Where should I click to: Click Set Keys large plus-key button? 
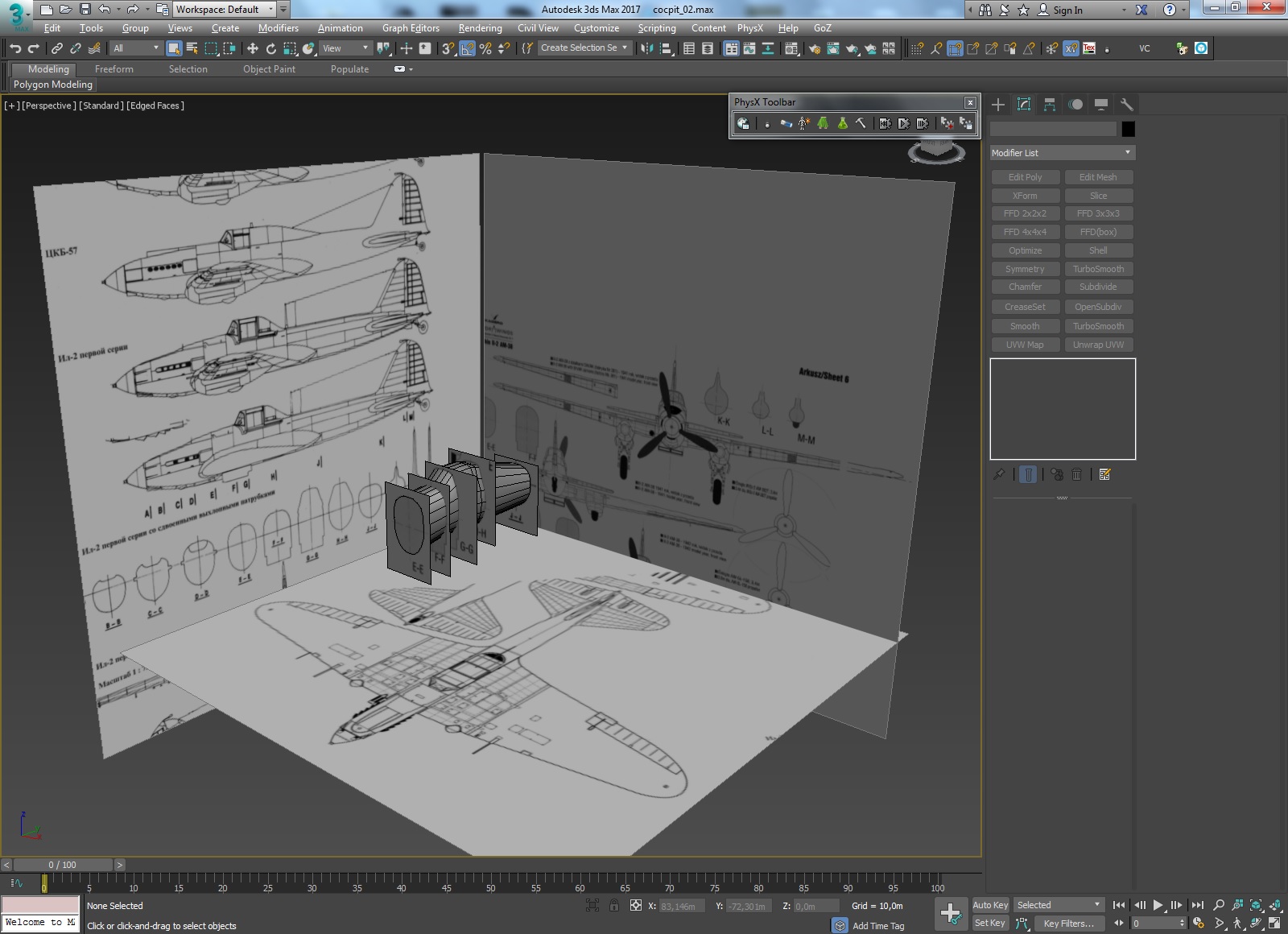click(950, 914)
